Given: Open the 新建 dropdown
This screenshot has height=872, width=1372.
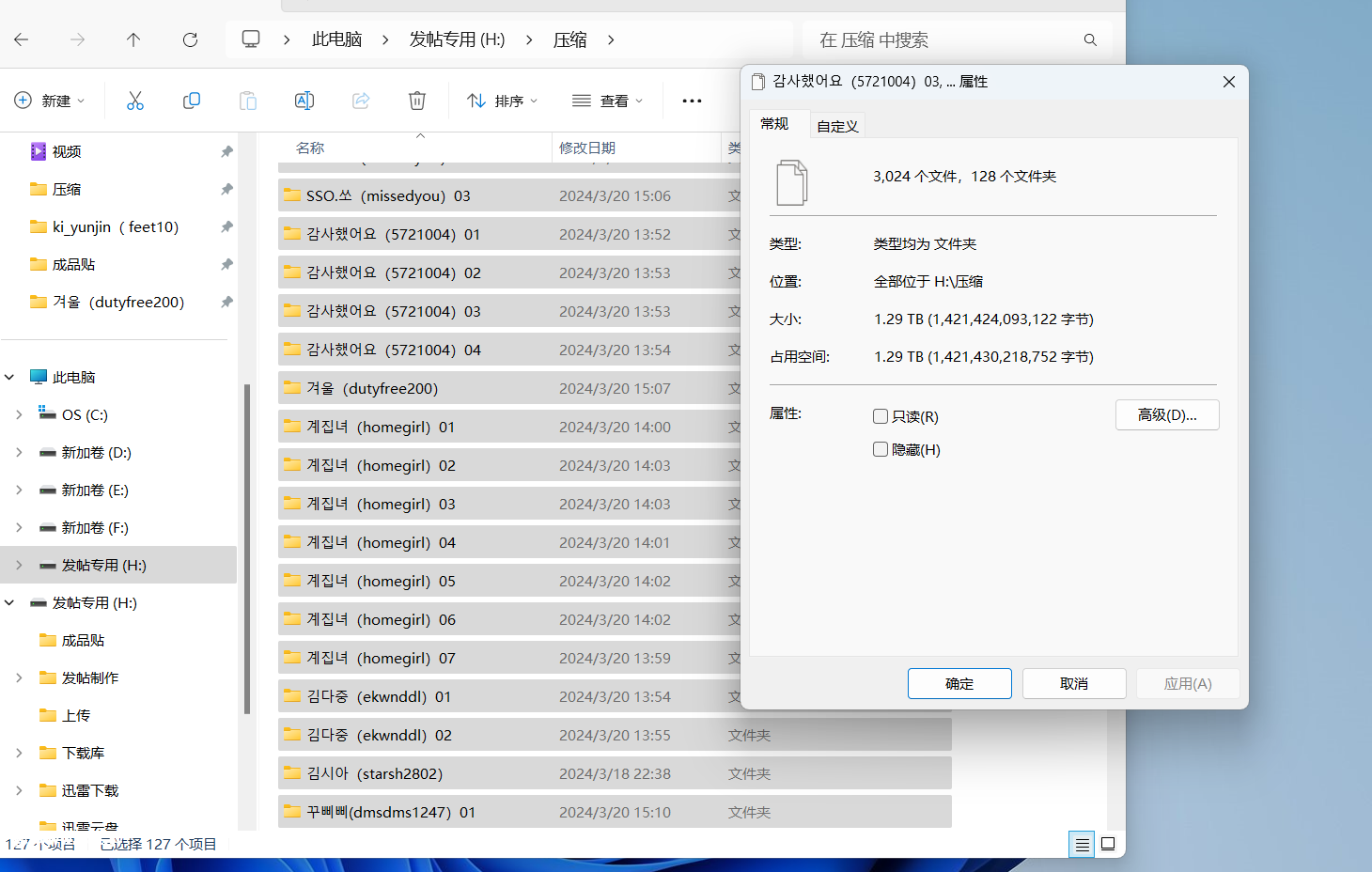Looking at the screenshot, I should coord(50,101).
